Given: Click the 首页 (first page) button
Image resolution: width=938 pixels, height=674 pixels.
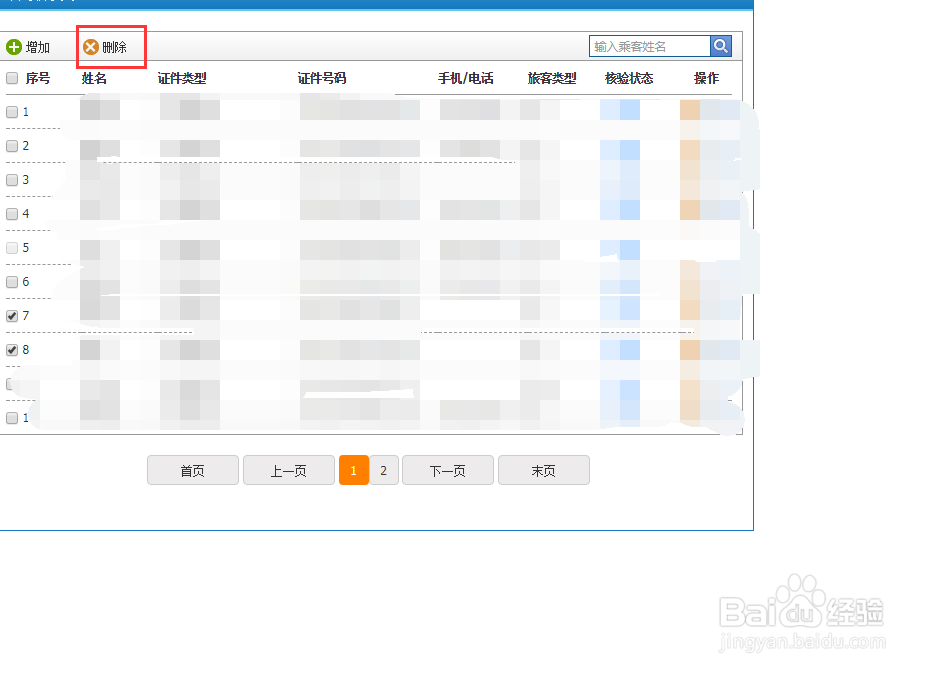Looking at the screenshot, I should click(x=192, y=470).
